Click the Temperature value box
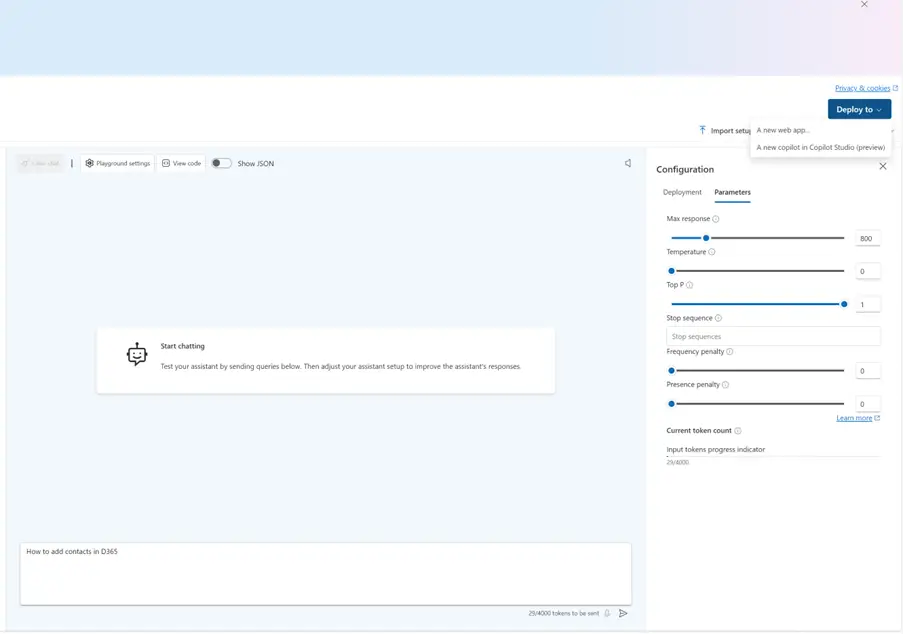 click(x=868, y=271)
